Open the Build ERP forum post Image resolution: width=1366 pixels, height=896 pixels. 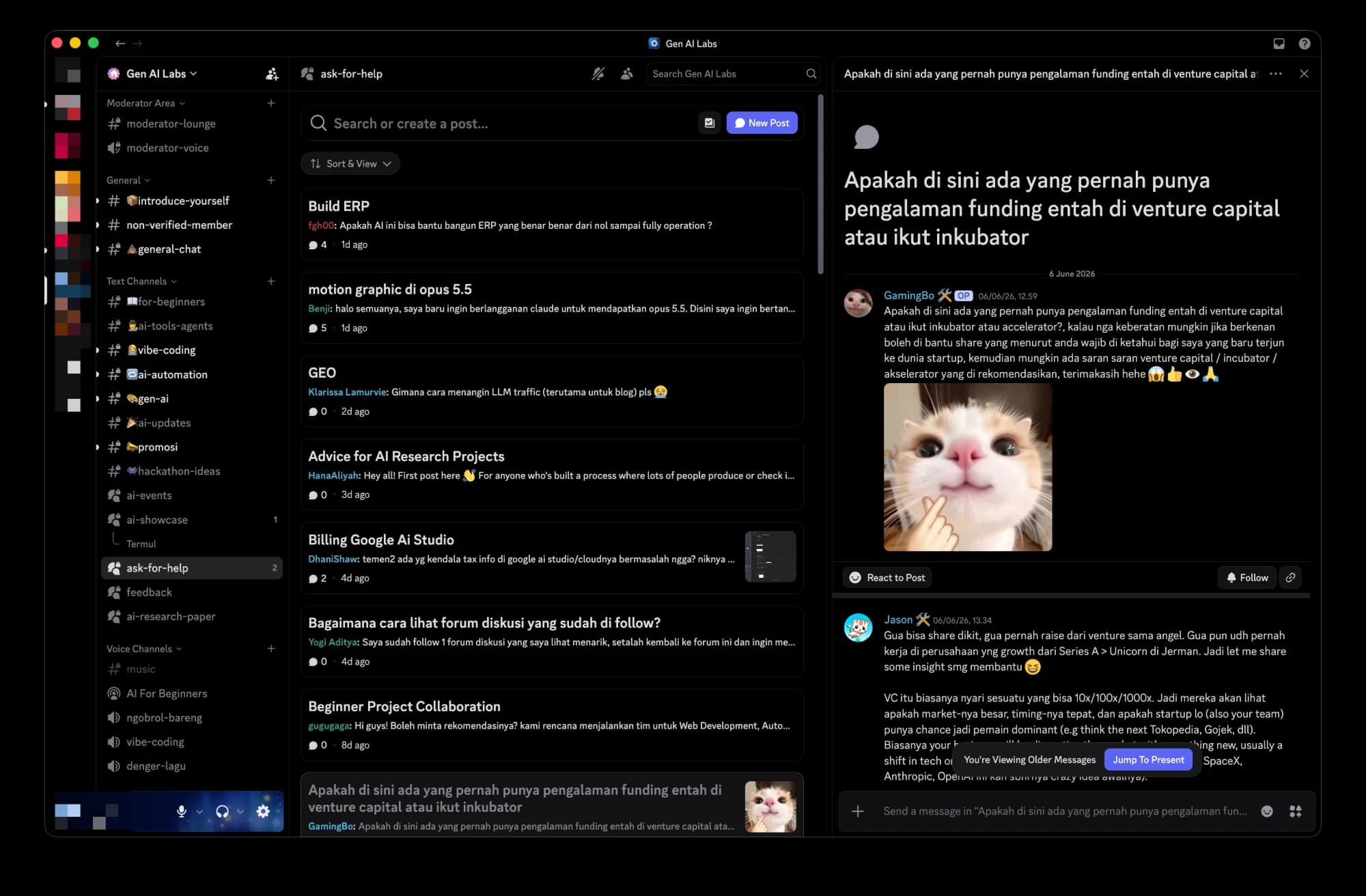click(552, 225)
